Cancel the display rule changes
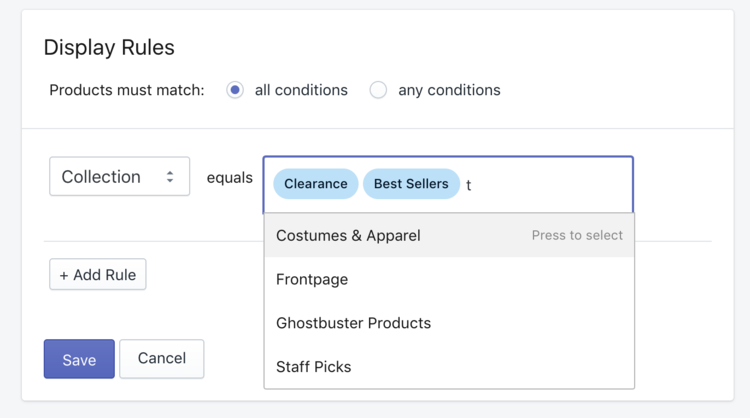Viewport: 750px width, 418px height. 162,359
